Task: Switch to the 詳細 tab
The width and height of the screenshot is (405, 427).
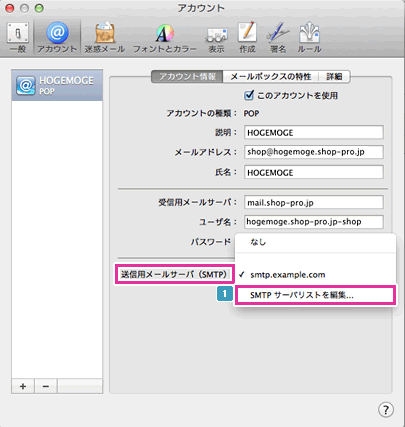Action: (334, 77)
